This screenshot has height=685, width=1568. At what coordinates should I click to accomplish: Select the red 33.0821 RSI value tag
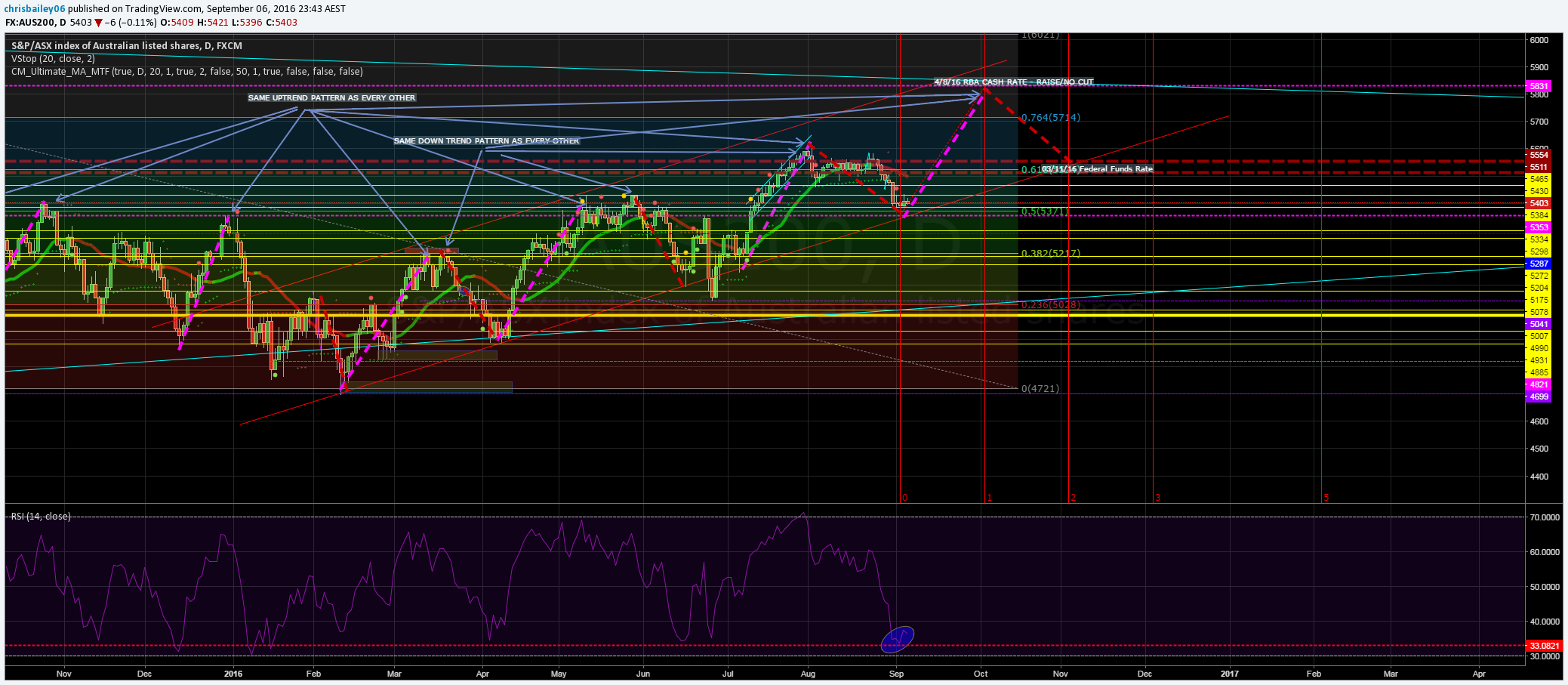click(1544, 646)
